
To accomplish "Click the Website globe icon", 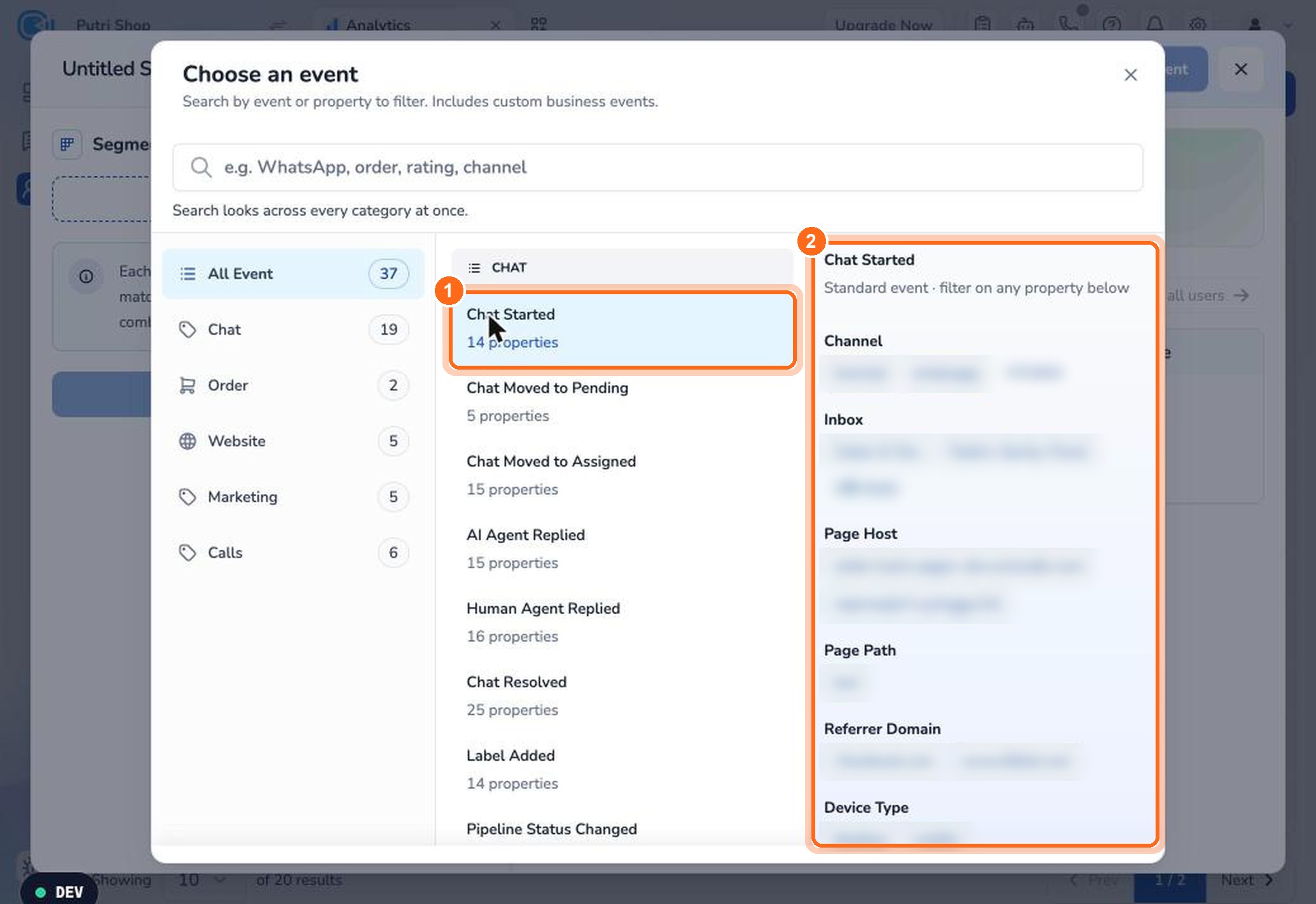I will pyautogui.click(x=187, y=441).
